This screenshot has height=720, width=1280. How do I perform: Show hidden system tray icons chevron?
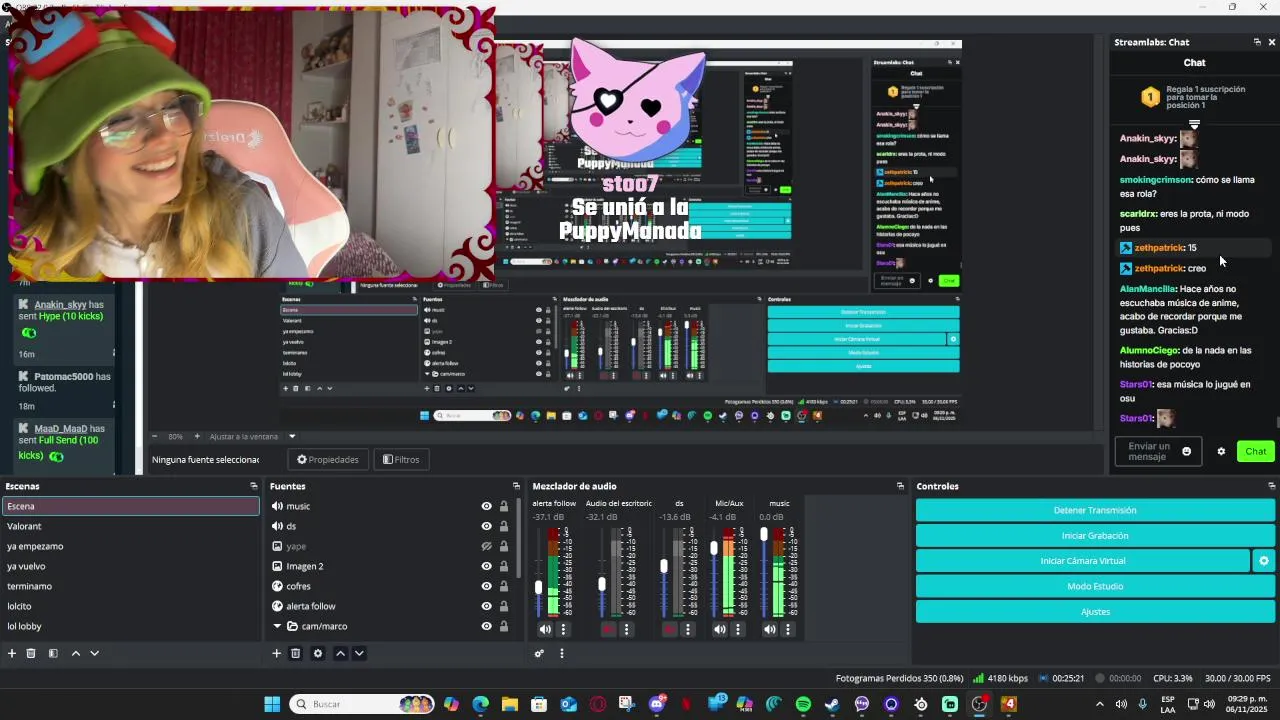[1100, 704]
